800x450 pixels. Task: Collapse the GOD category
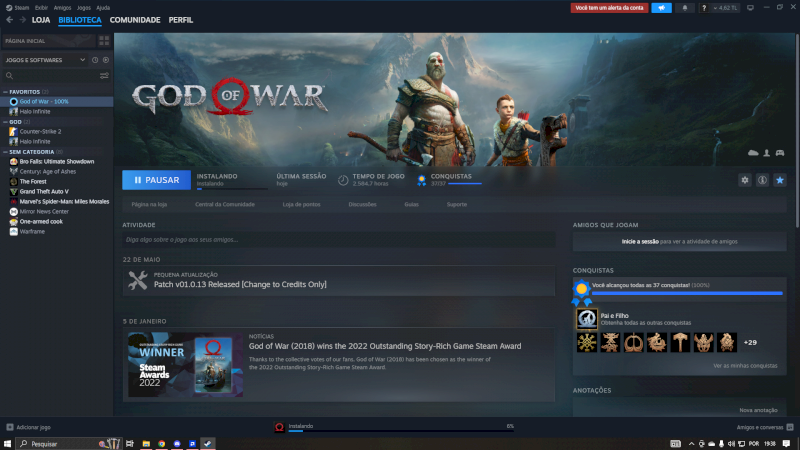(x=6, y=122)
